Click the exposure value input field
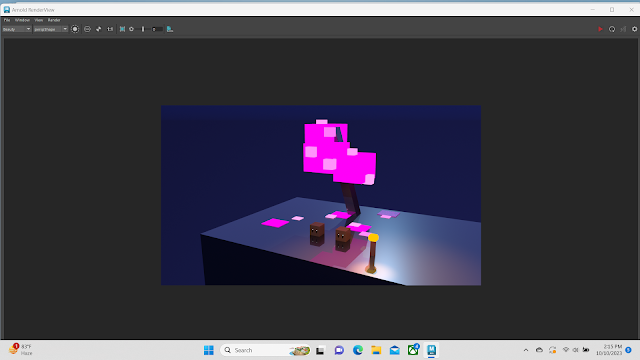Viewport: 640px width, 360px height. tap(157, 29)
